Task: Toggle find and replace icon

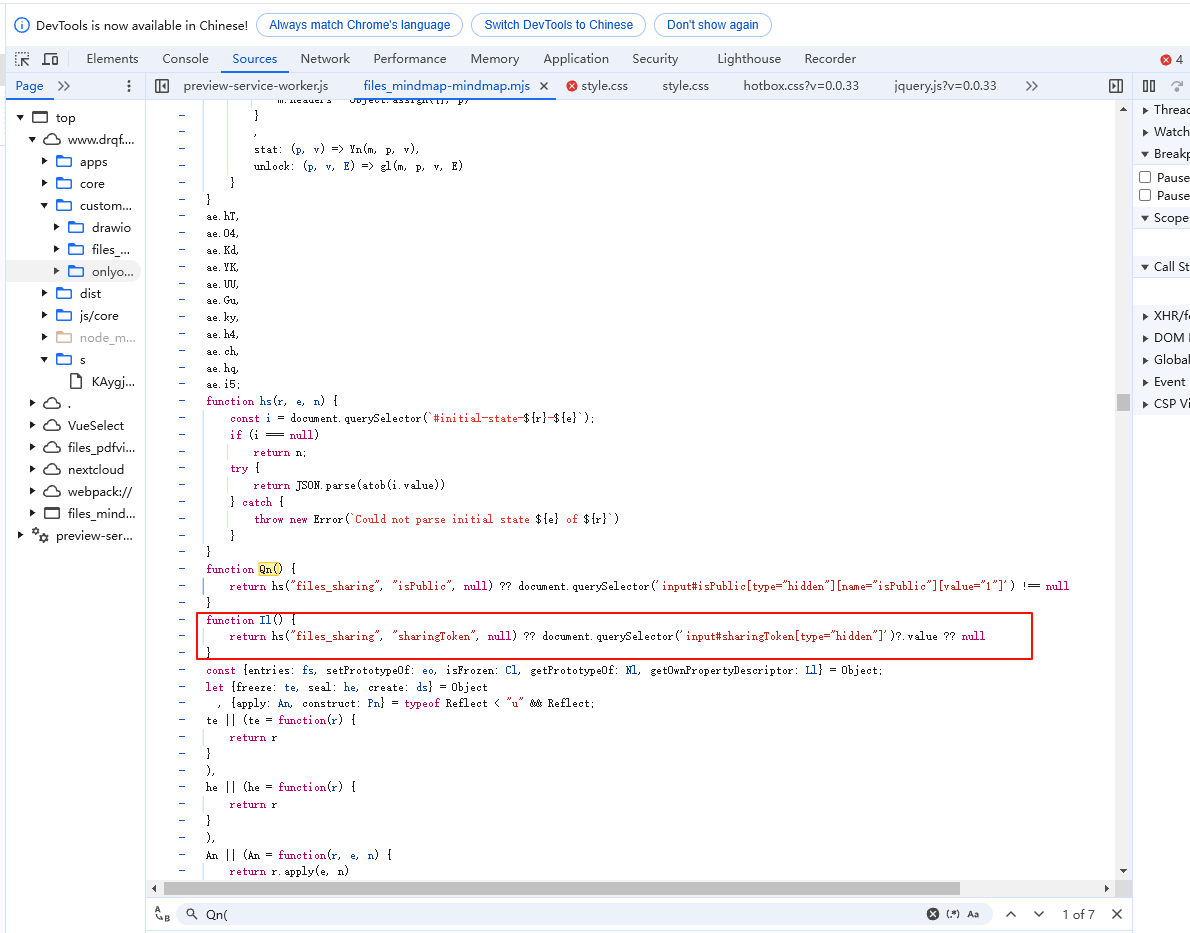Action: click(162, 914)
